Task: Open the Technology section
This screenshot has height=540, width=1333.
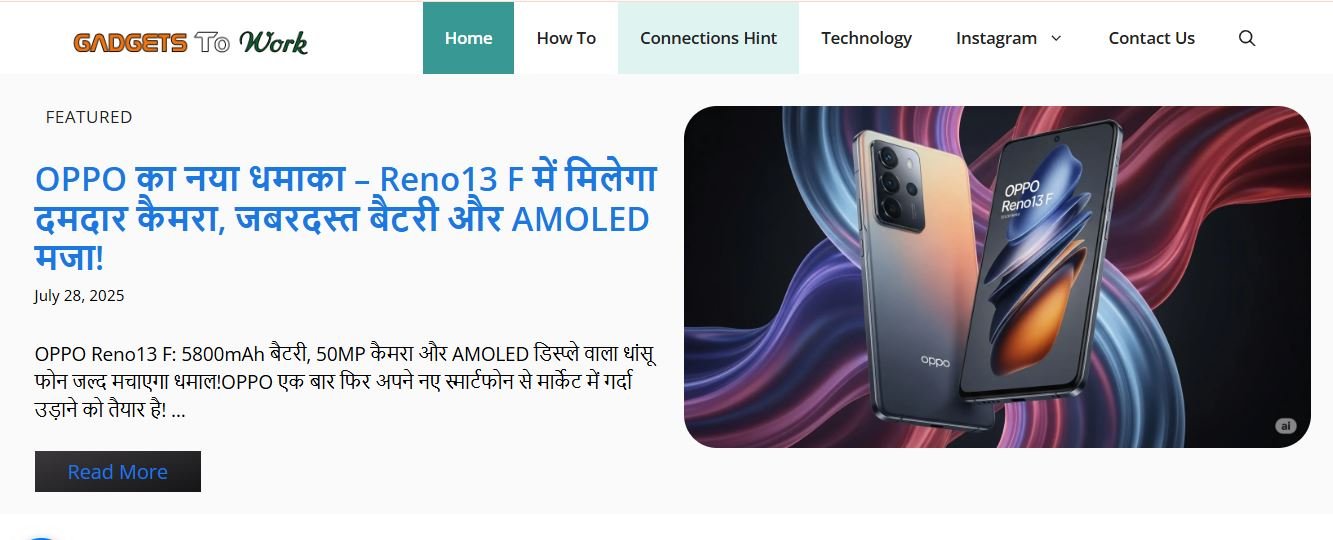Action: [x=866, y=38]
